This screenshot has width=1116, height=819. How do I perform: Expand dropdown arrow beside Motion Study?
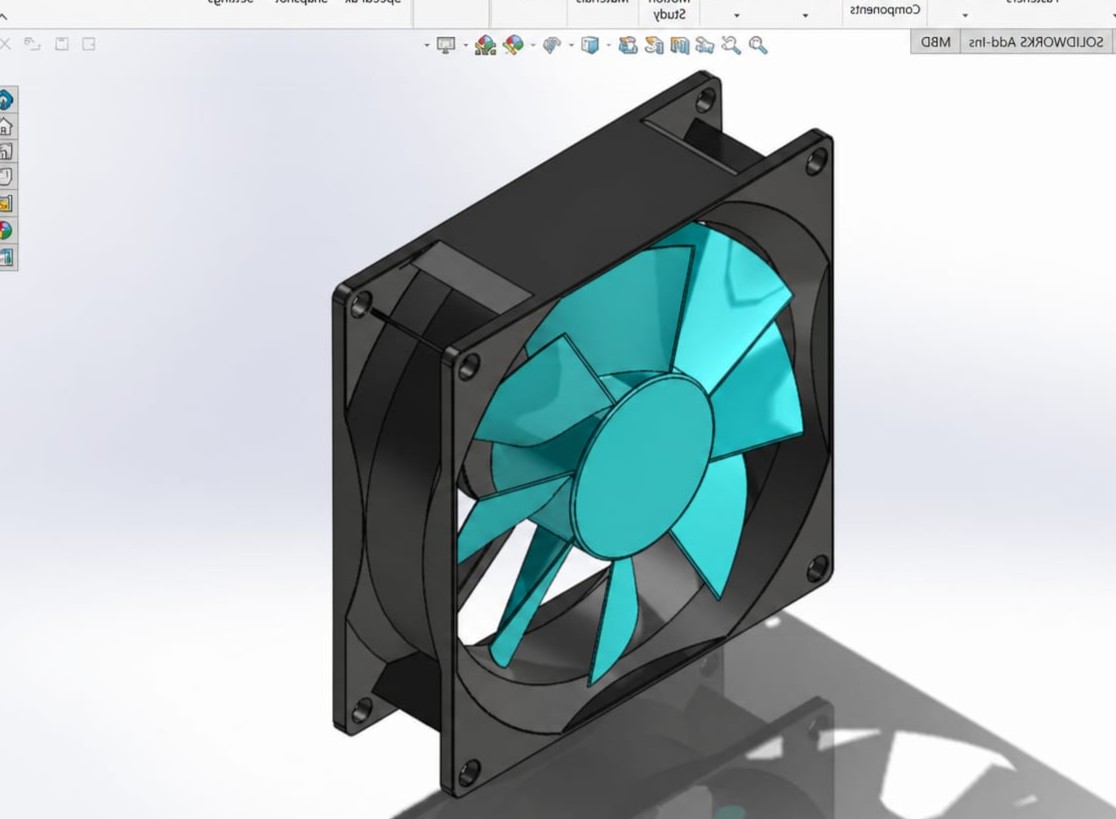point(737,15)
